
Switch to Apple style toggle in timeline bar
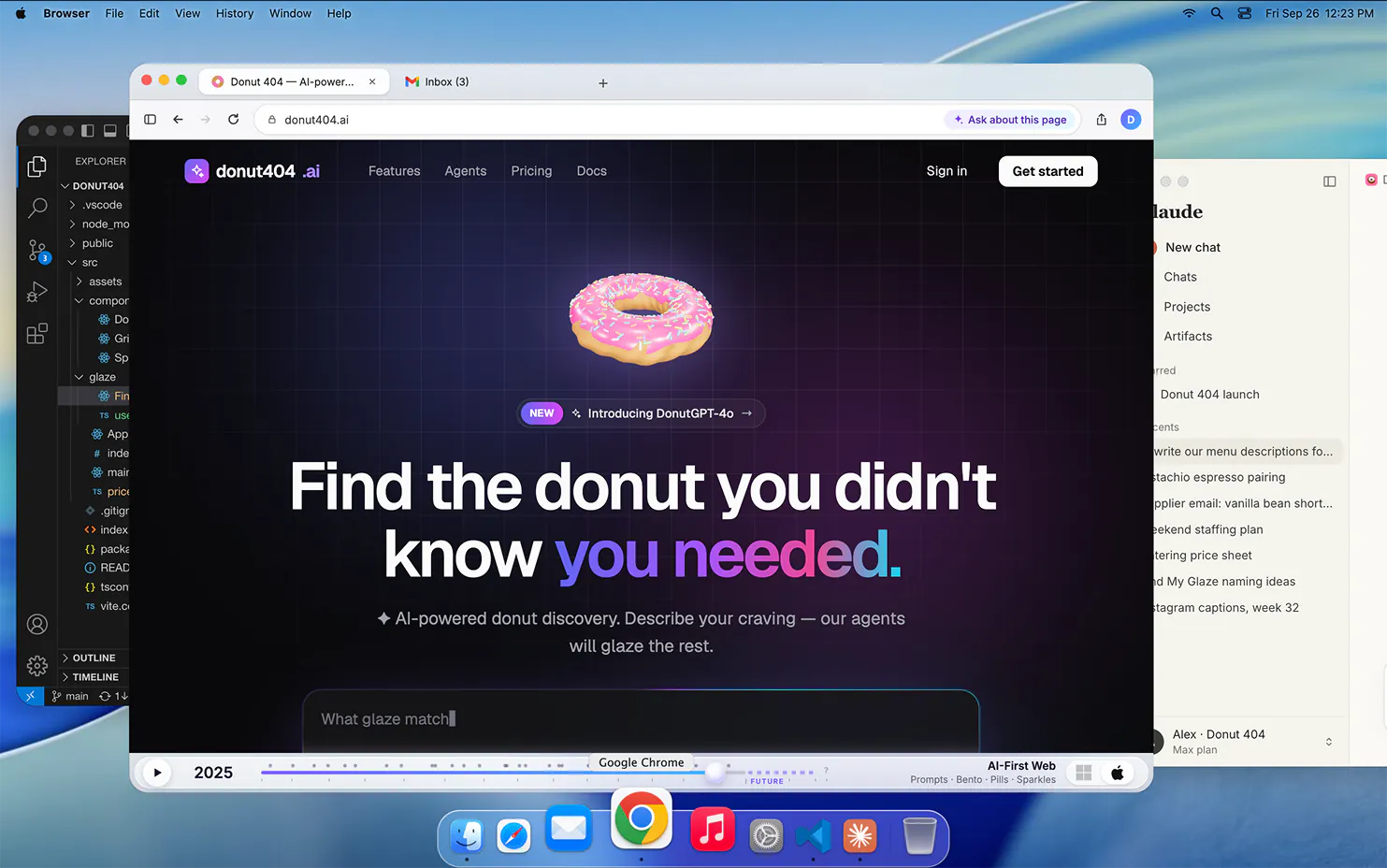pyautogui.click(x=1118, y=773)
